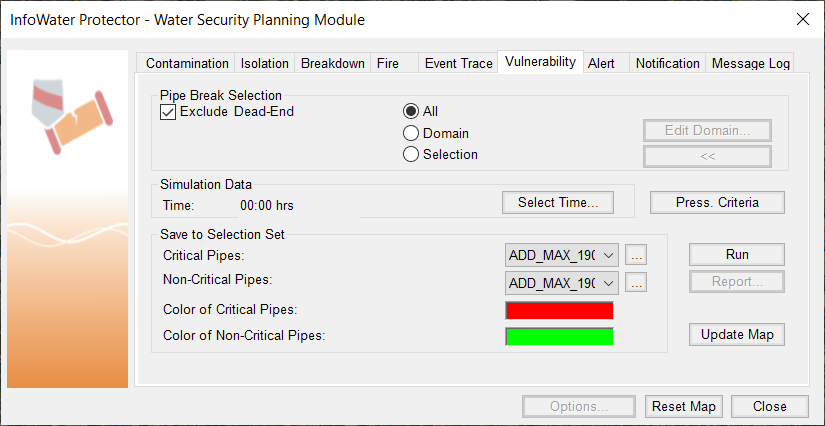The height and width of the screenshot is (426, 825).
Task: Click ellipsis button beside Non-Critical Pipes
Action: (636, 283)
